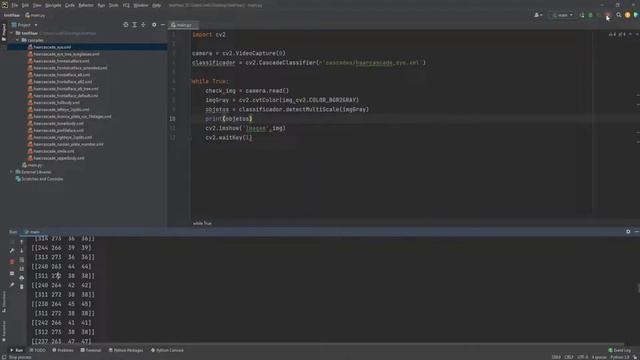
Task: Click the wrench settings icon in Run panel
Action: pos(12,251)
